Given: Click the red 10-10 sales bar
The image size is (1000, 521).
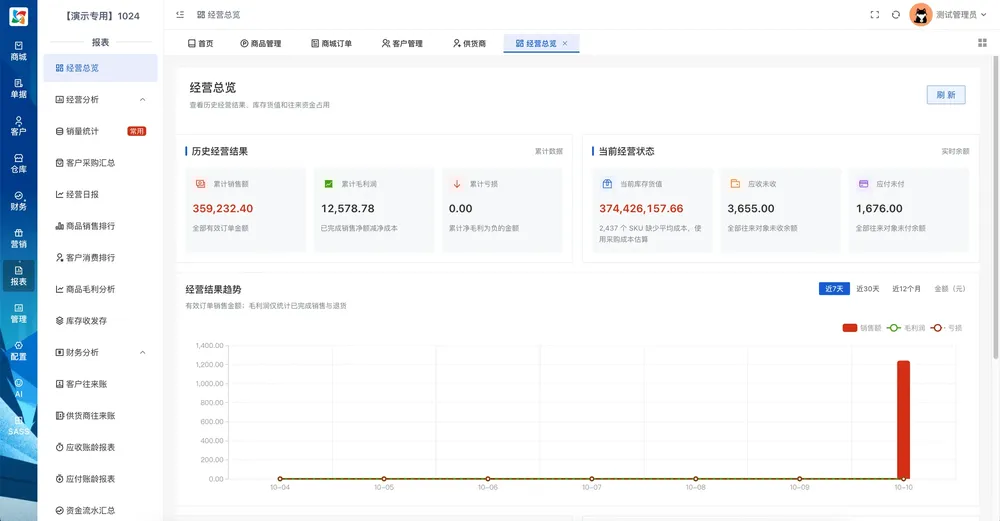Looking at the screenshot, I should coord(903,420).
